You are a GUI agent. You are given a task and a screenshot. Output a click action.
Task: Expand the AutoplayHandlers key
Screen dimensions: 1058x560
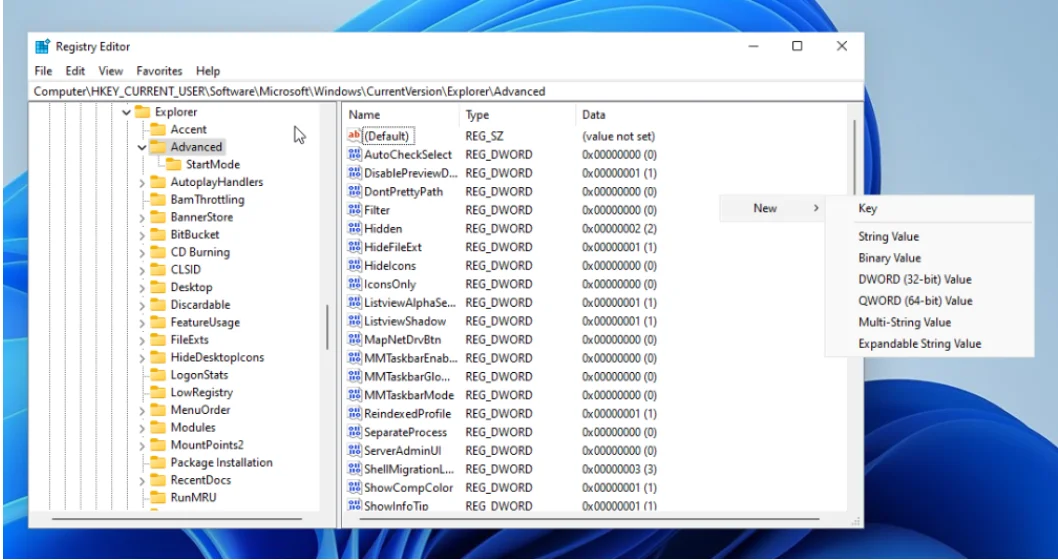pyautogui.click(x=142, y=183)
